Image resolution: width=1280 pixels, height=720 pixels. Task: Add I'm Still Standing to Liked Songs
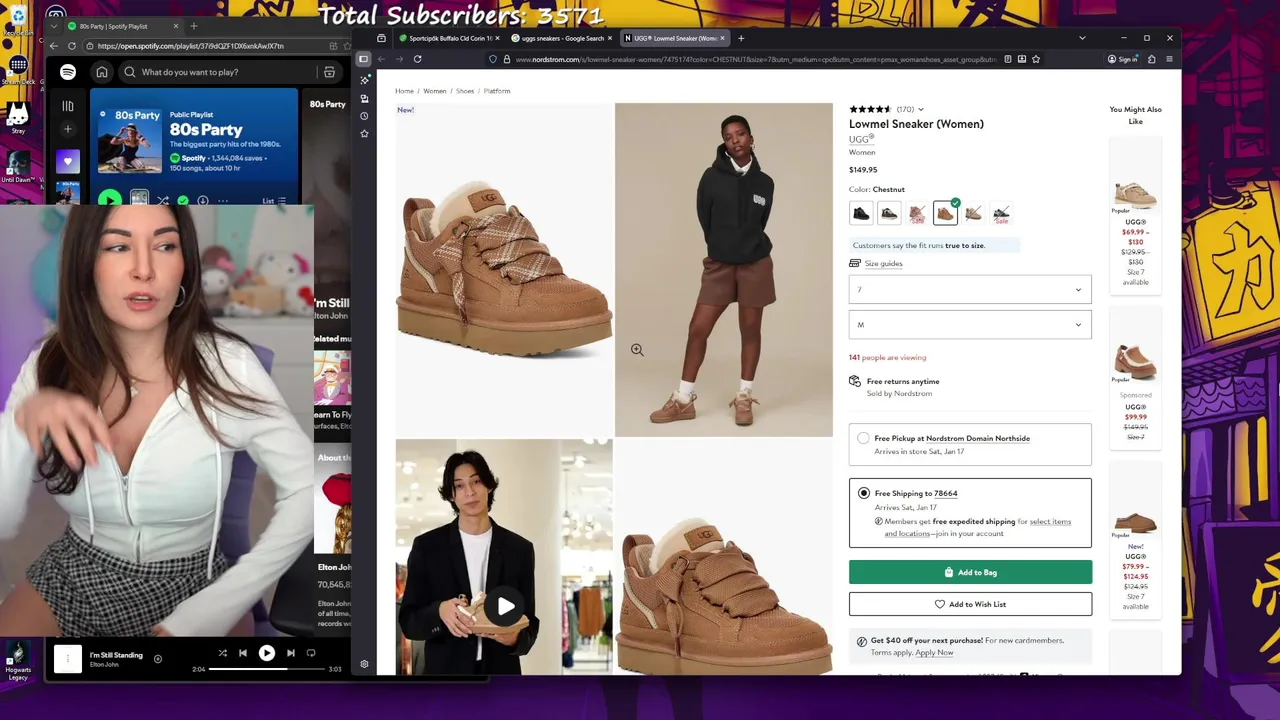(x=158, y=659)
